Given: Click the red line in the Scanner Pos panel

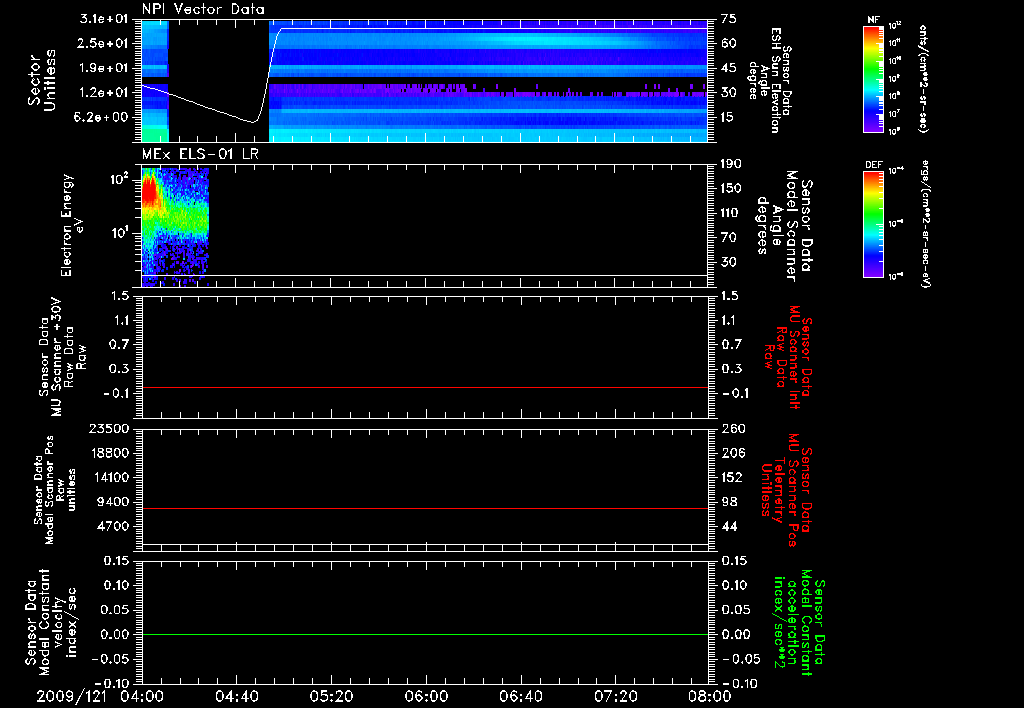Looking at the screenshot, I should (424, 508).
